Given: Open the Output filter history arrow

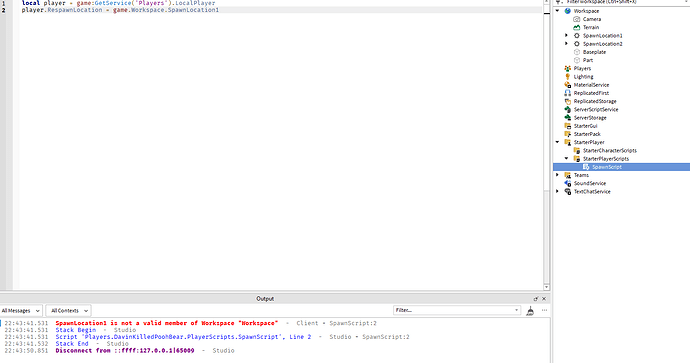Looking at the screenshot, I should pos(516,310).
